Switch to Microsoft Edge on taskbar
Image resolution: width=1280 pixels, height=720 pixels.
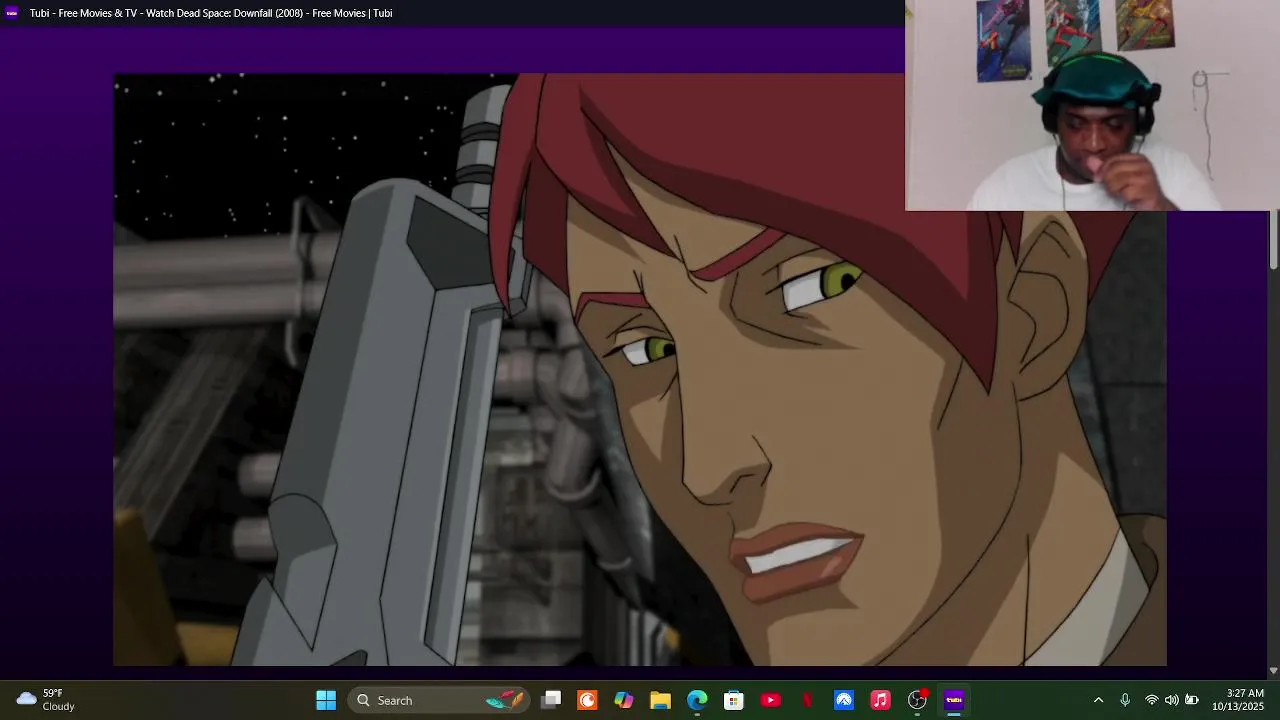(697, 700)
